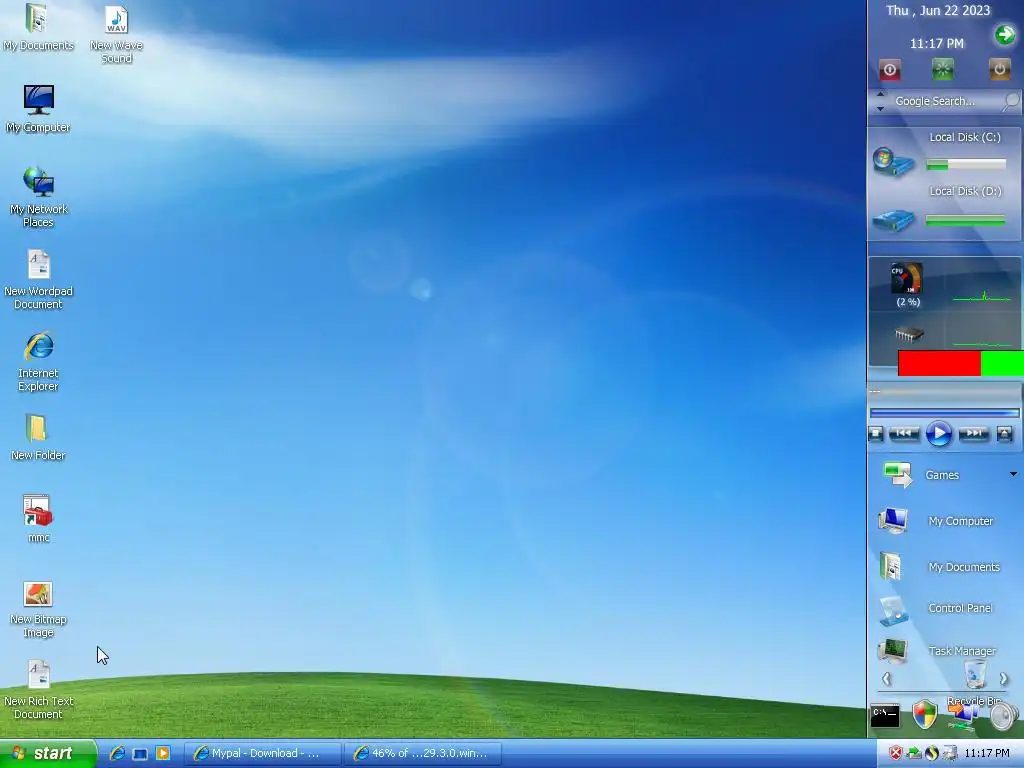Viewport: 1024px width, 768px height.
Task: Skip to previous track in sidebar player
Action: (x=904, y=433)
